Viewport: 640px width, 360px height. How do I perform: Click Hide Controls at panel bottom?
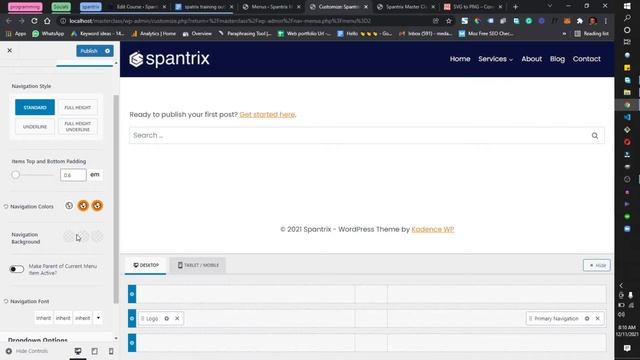coord(27,351)
